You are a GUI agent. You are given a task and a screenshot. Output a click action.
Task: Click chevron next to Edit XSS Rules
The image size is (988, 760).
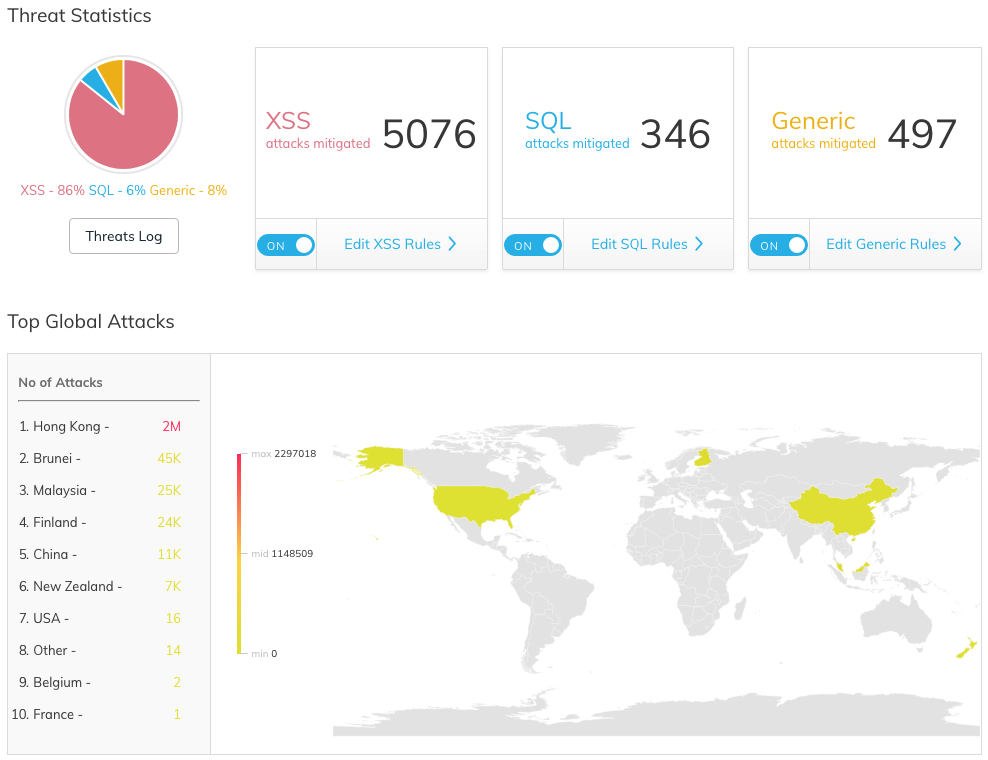452,244
